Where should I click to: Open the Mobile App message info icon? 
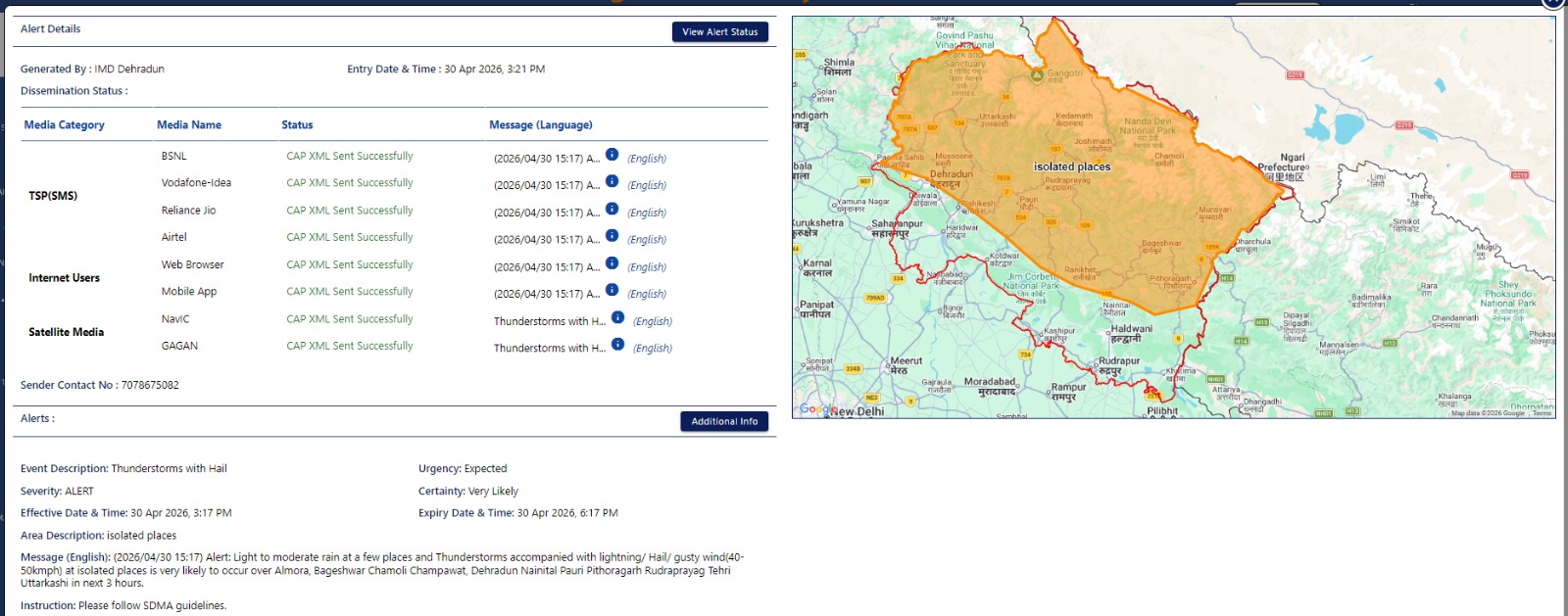612,290
